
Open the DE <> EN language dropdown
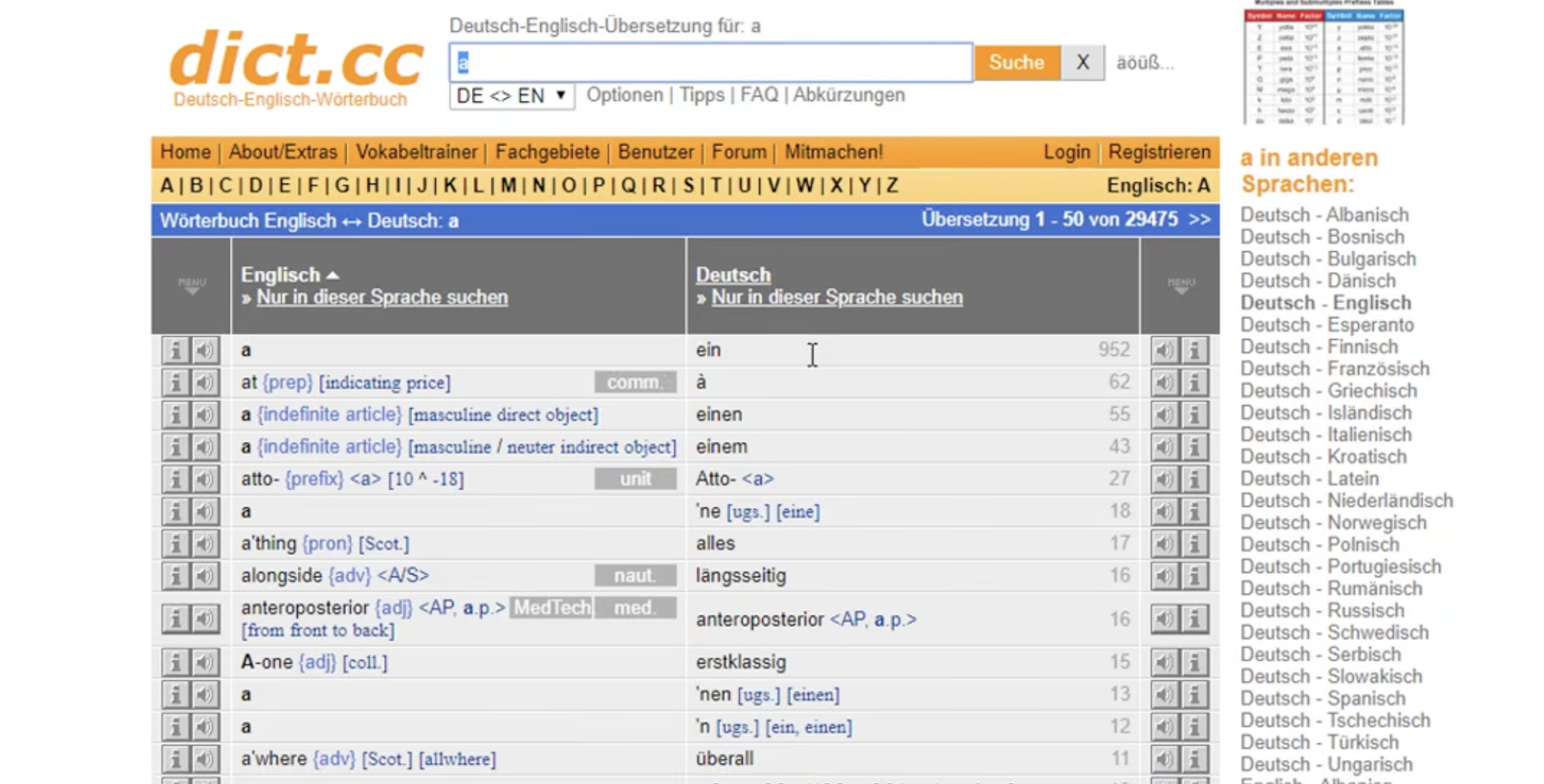[x=512, y=96]
